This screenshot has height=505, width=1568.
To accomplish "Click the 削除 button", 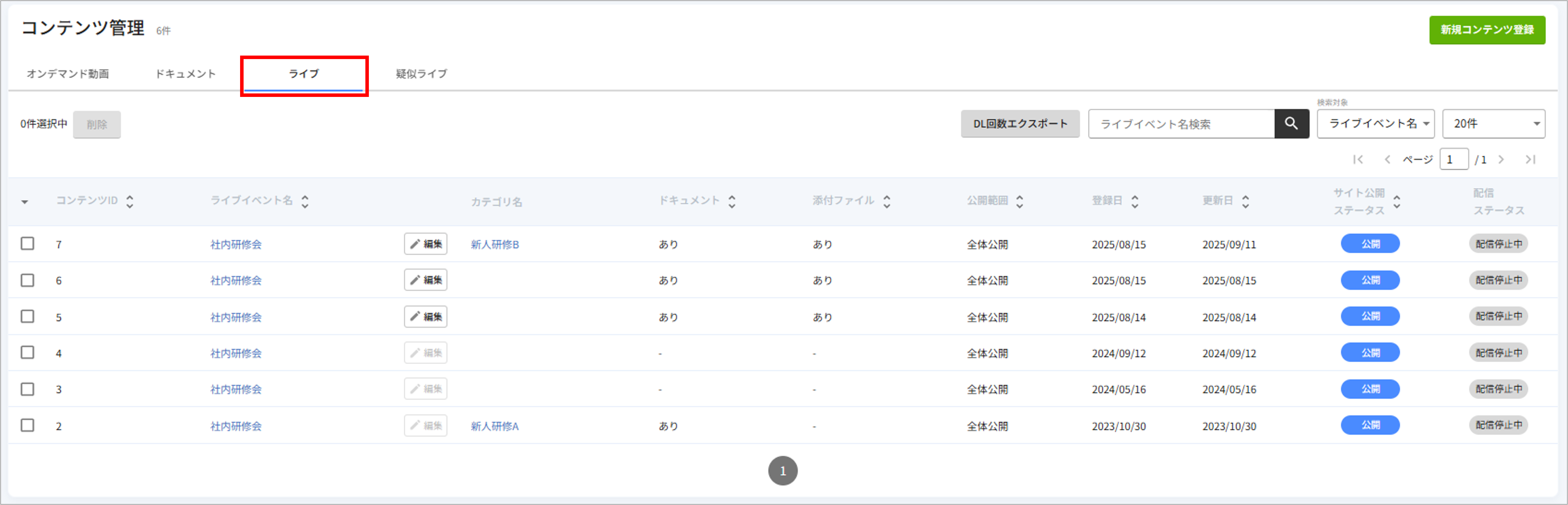I will coord(97,124).
